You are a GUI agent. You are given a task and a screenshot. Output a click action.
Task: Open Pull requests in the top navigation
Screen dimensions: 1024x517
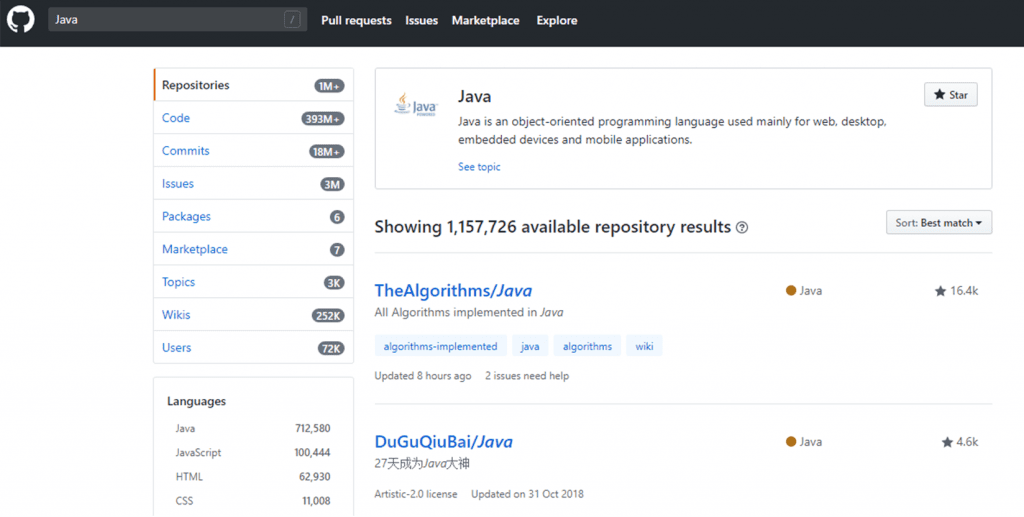[356, 20]
